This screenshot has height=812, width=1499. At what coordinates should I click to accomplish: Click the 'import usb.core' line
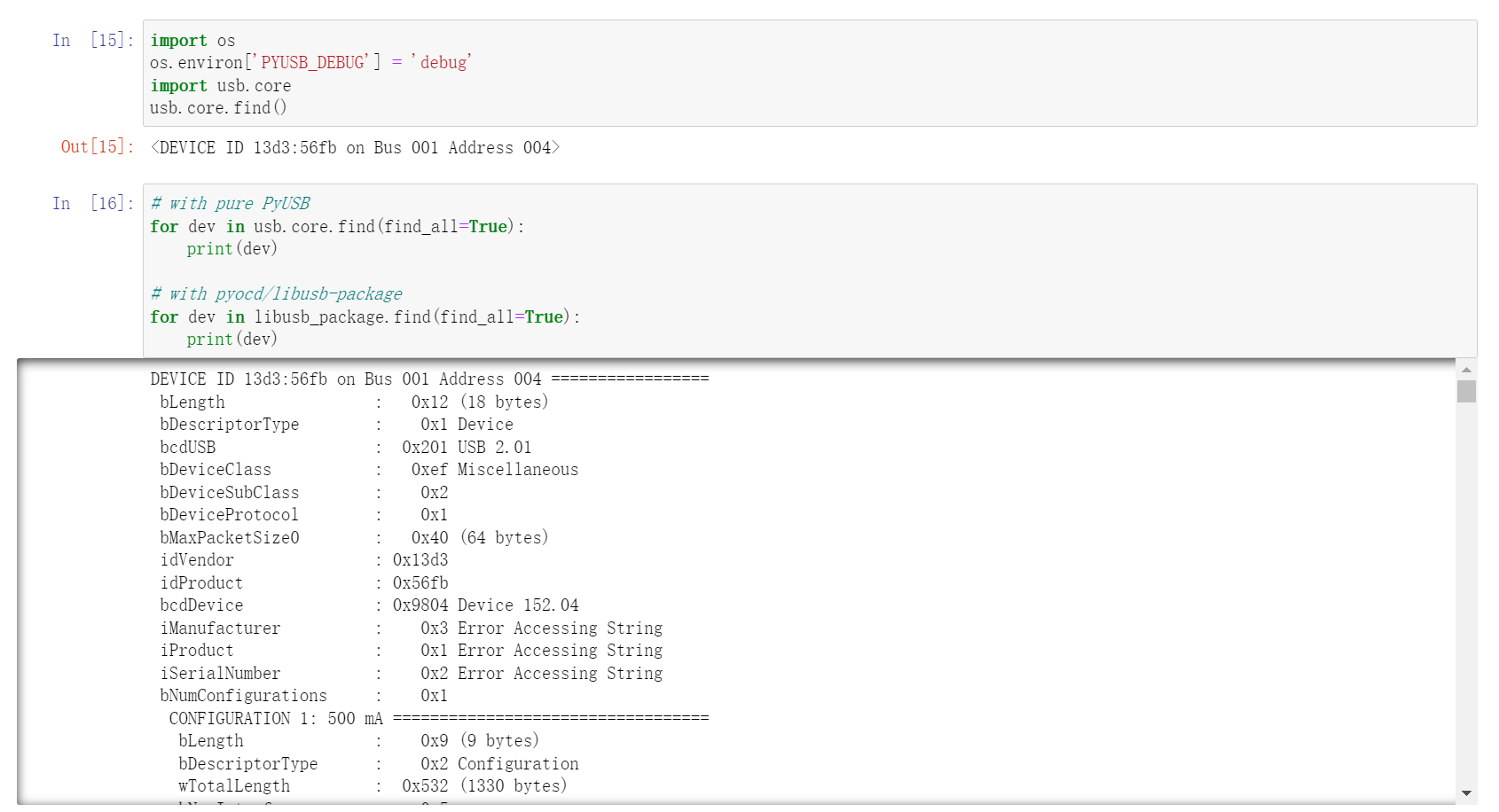pyautogui.click(x=220, y=86)
